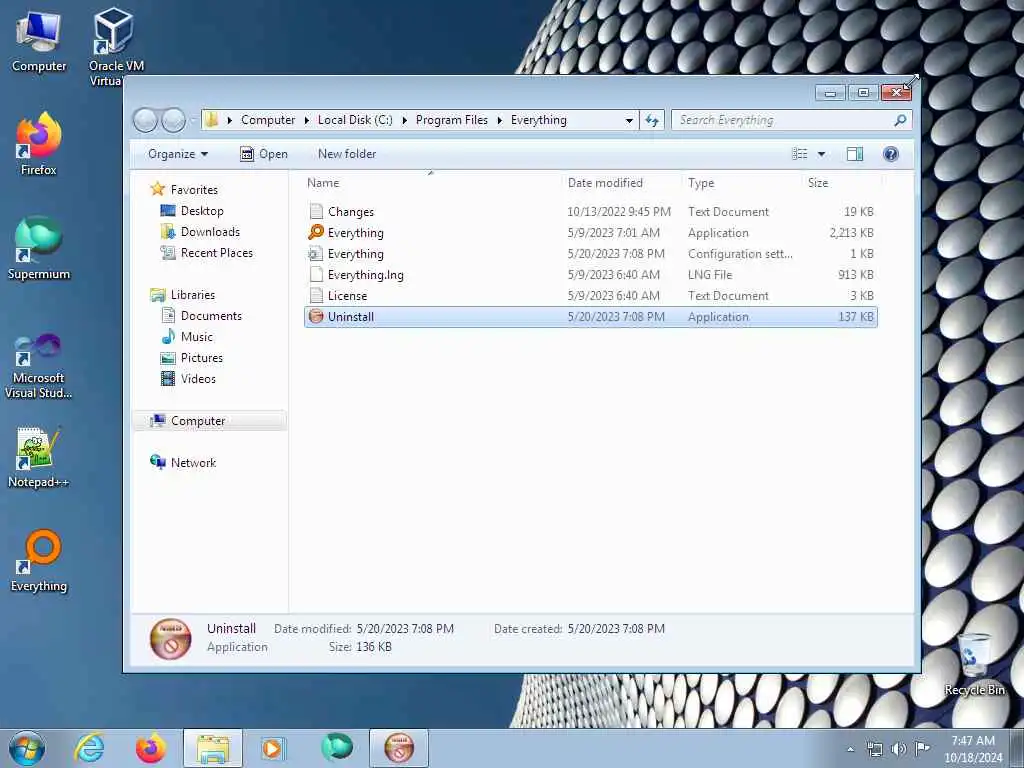Click the Local Disk (C:) breadcrumb
Viewport: 1024px width, 768px height.
[355, 120]
